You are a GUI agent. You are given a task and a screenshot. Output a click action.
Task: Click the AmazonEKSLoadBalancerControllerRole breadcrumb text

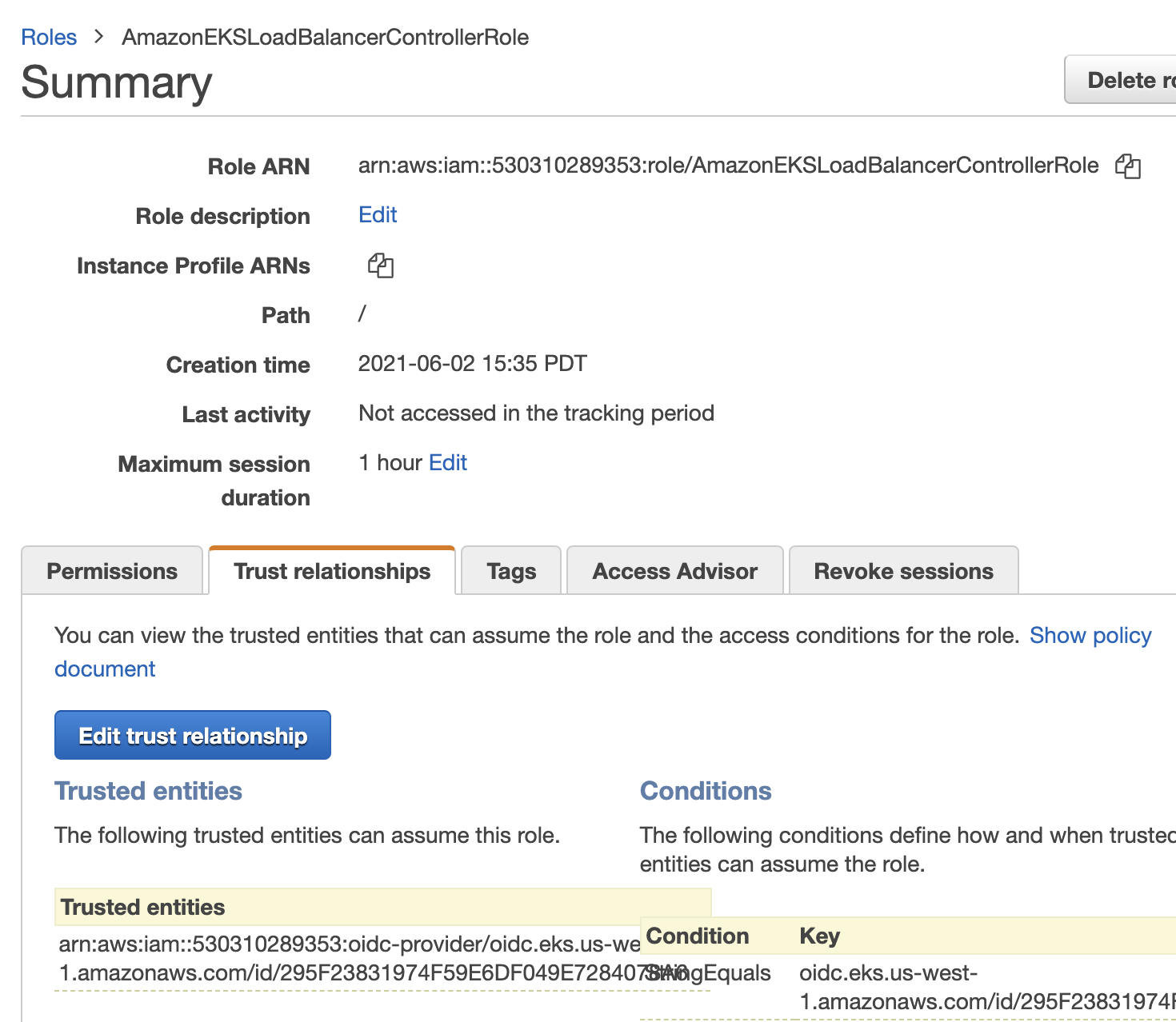point(326,37)
